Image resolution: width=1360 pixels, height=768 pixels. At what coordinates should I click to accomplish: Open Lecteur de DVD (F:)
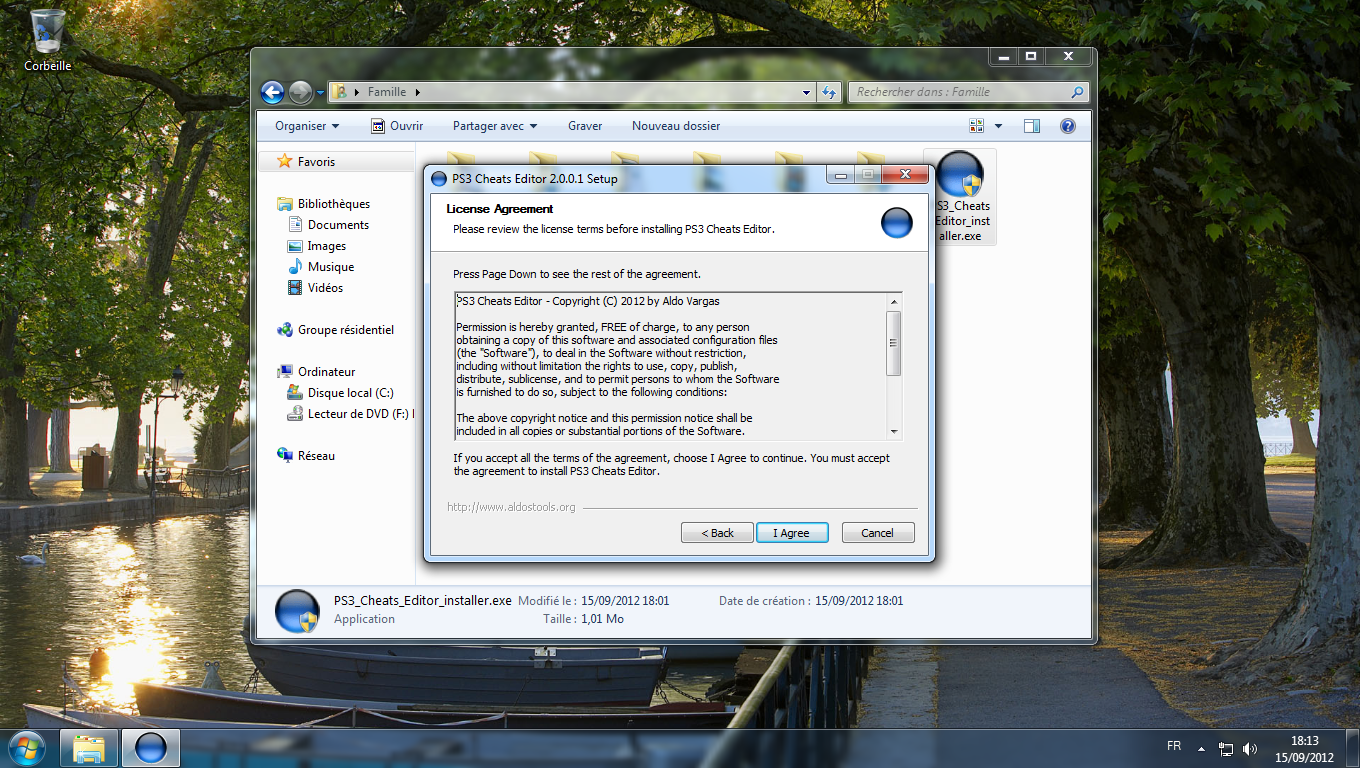(350, 414)
